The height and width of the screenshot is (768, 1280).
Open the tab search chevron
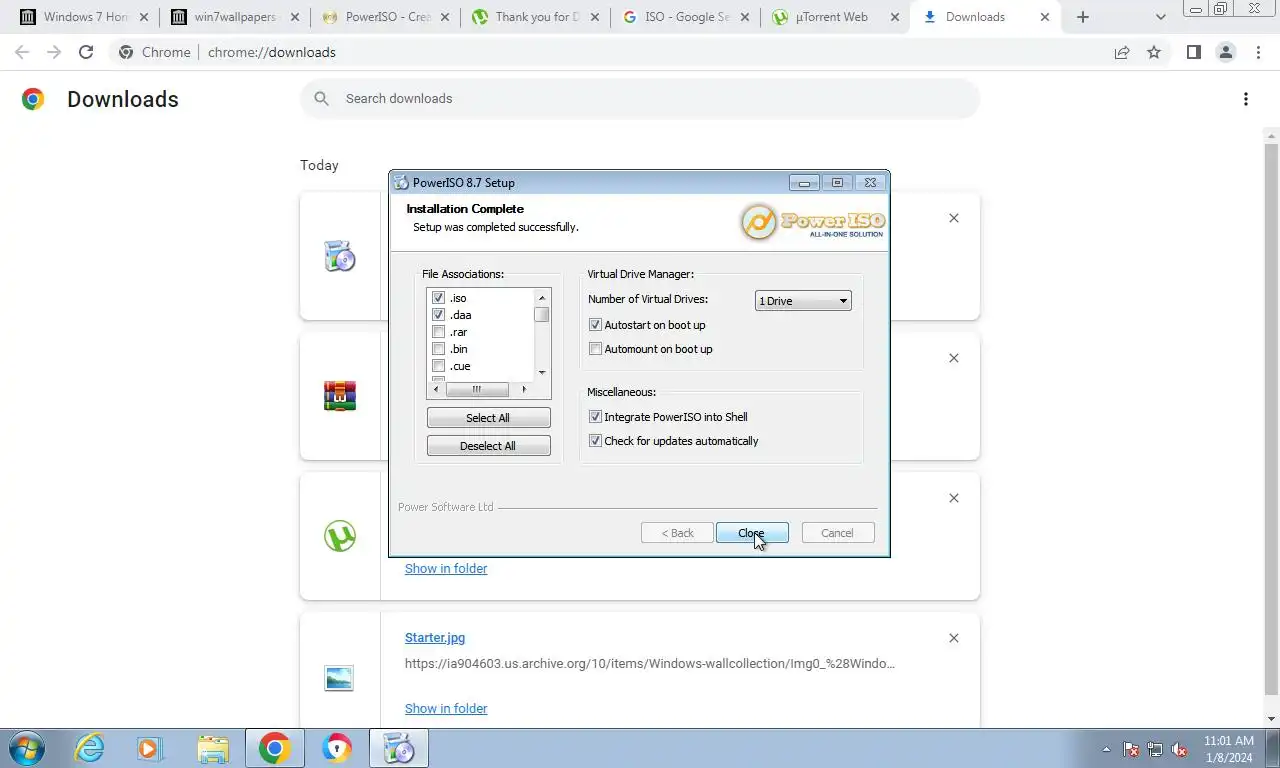pos(1160,17)
